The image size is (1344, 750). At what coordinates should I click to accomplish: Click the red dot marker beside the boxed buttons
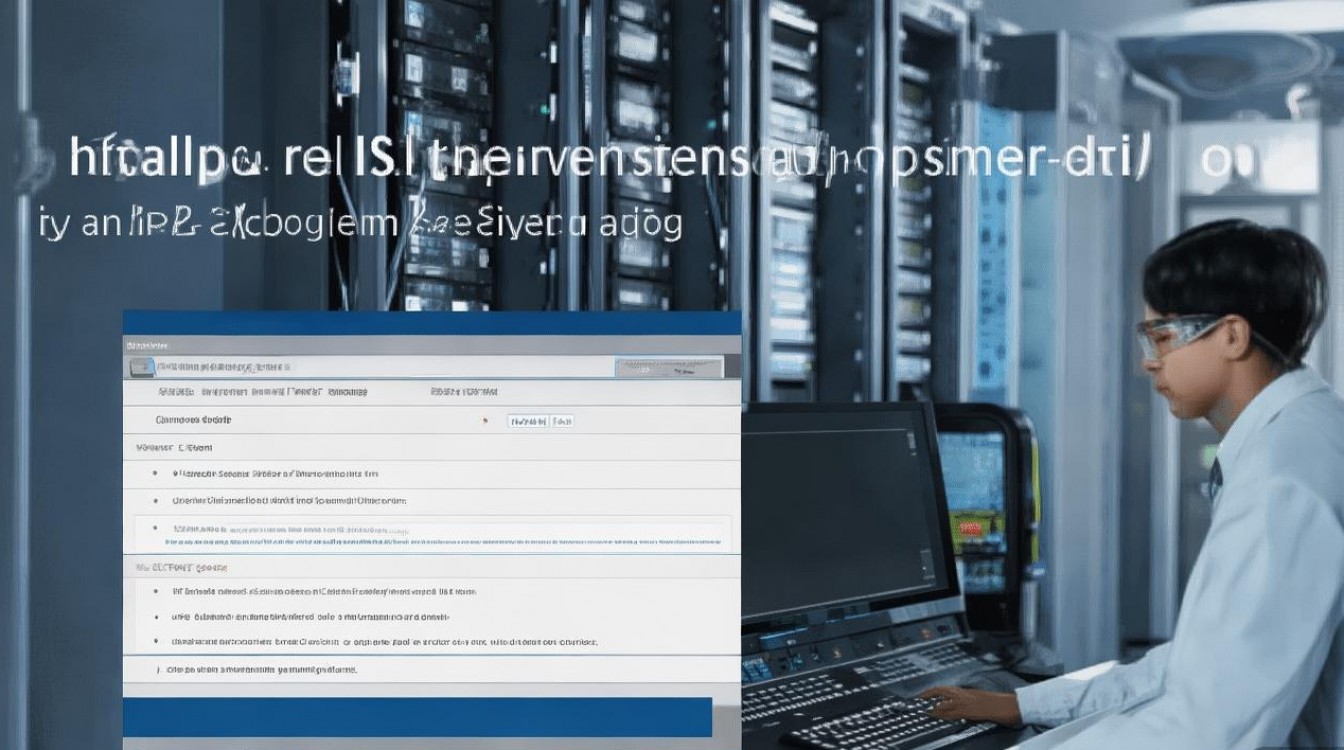click(x=485, y=421)
